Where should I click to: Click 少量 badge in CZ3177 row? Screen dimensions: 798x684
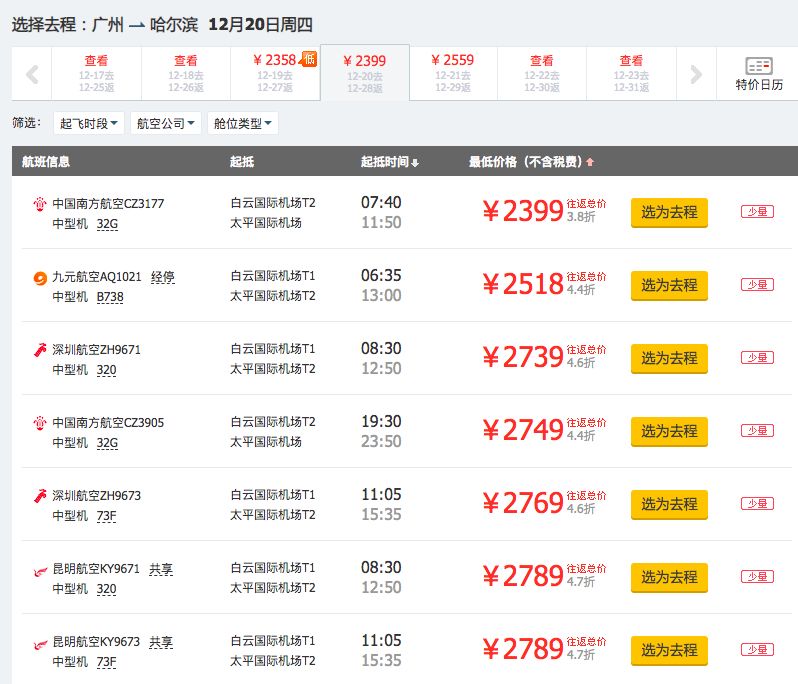(x=757, y=212)
